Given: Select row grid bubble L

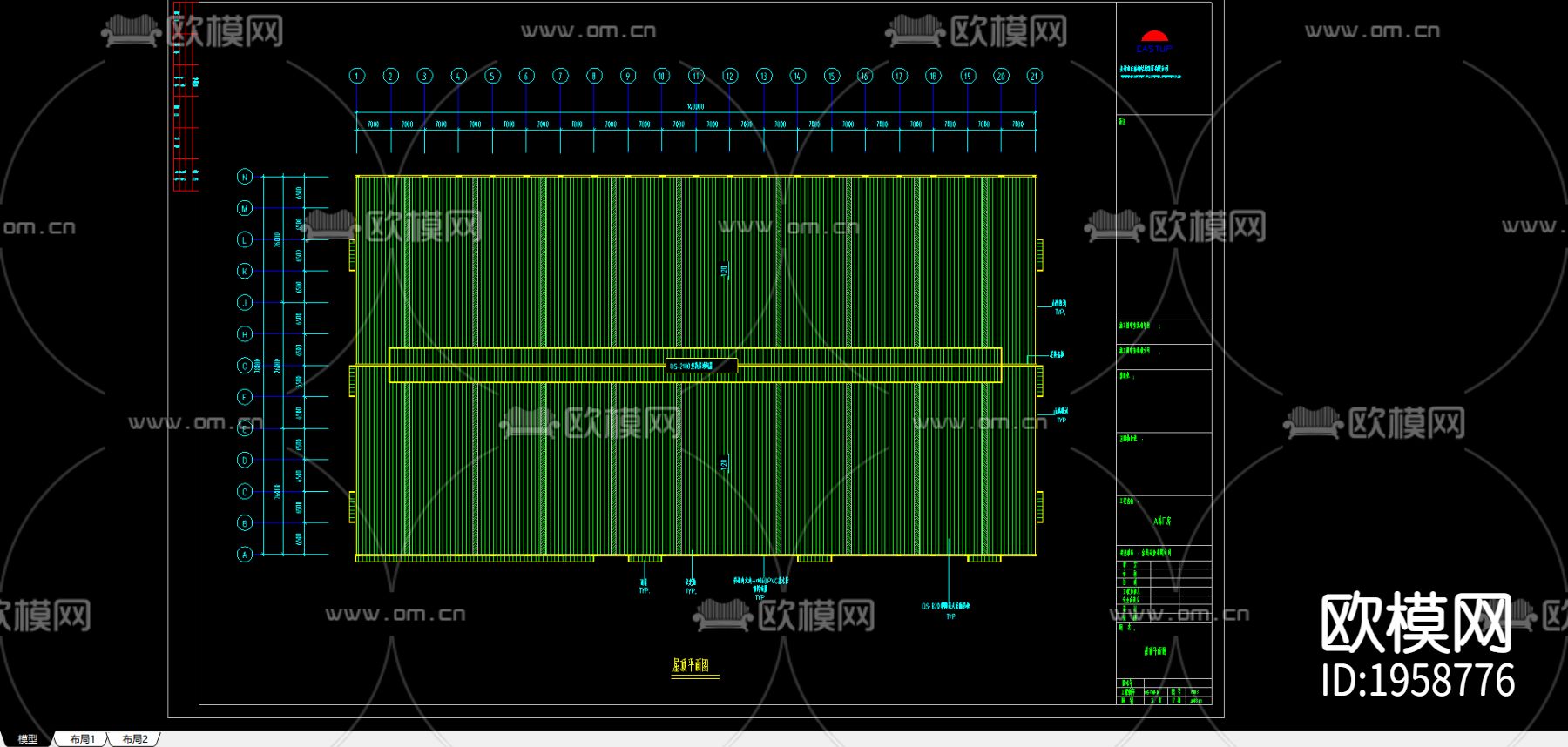Looking at the screenshot, I should (x=245, y=239).
